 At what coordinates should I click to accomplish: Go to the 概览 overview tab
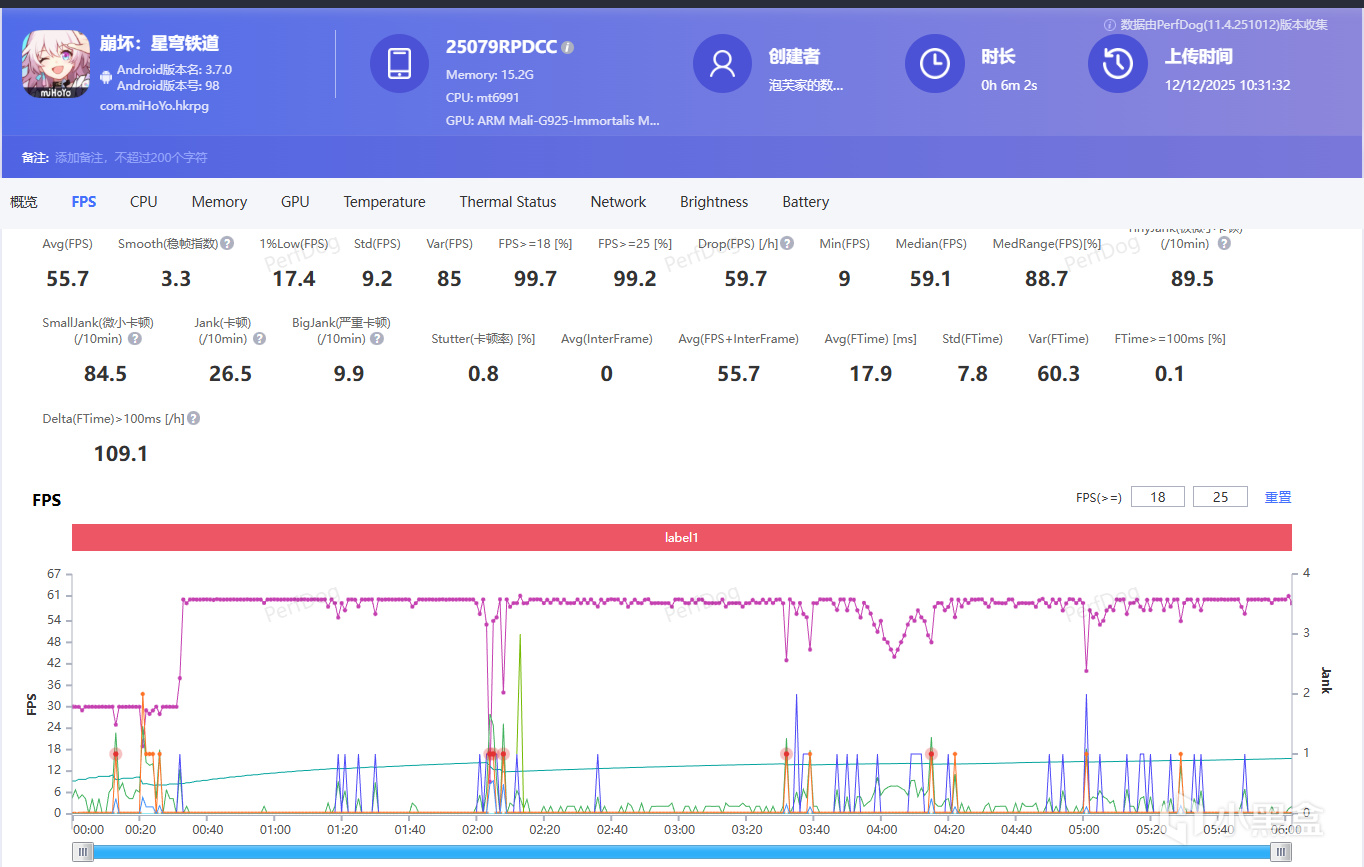24,202
